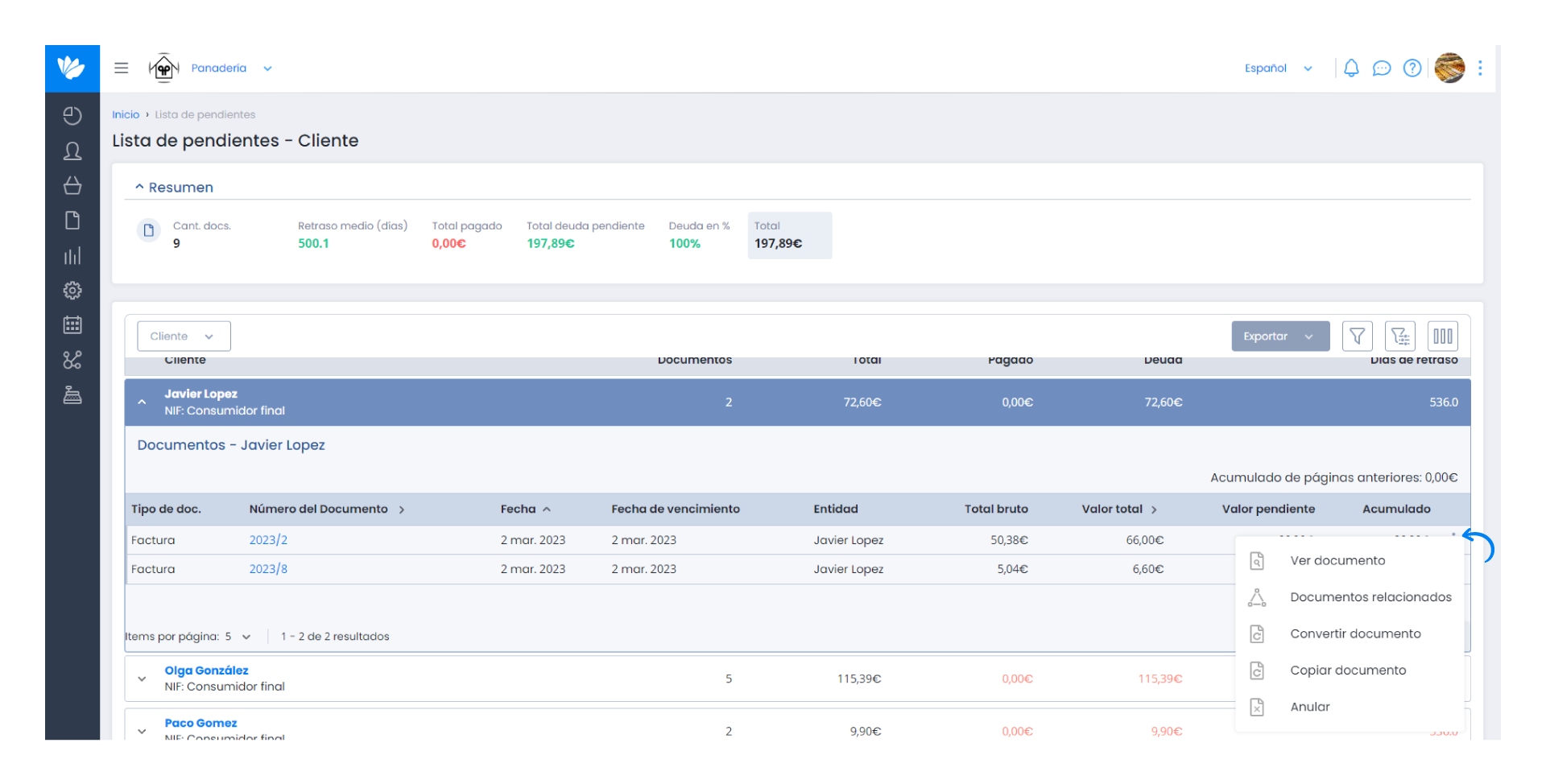The width and height of the screenshot is (1546, 784).
Task: Open the dashboard pie chart sidebar icon
Action: (72, 116)
